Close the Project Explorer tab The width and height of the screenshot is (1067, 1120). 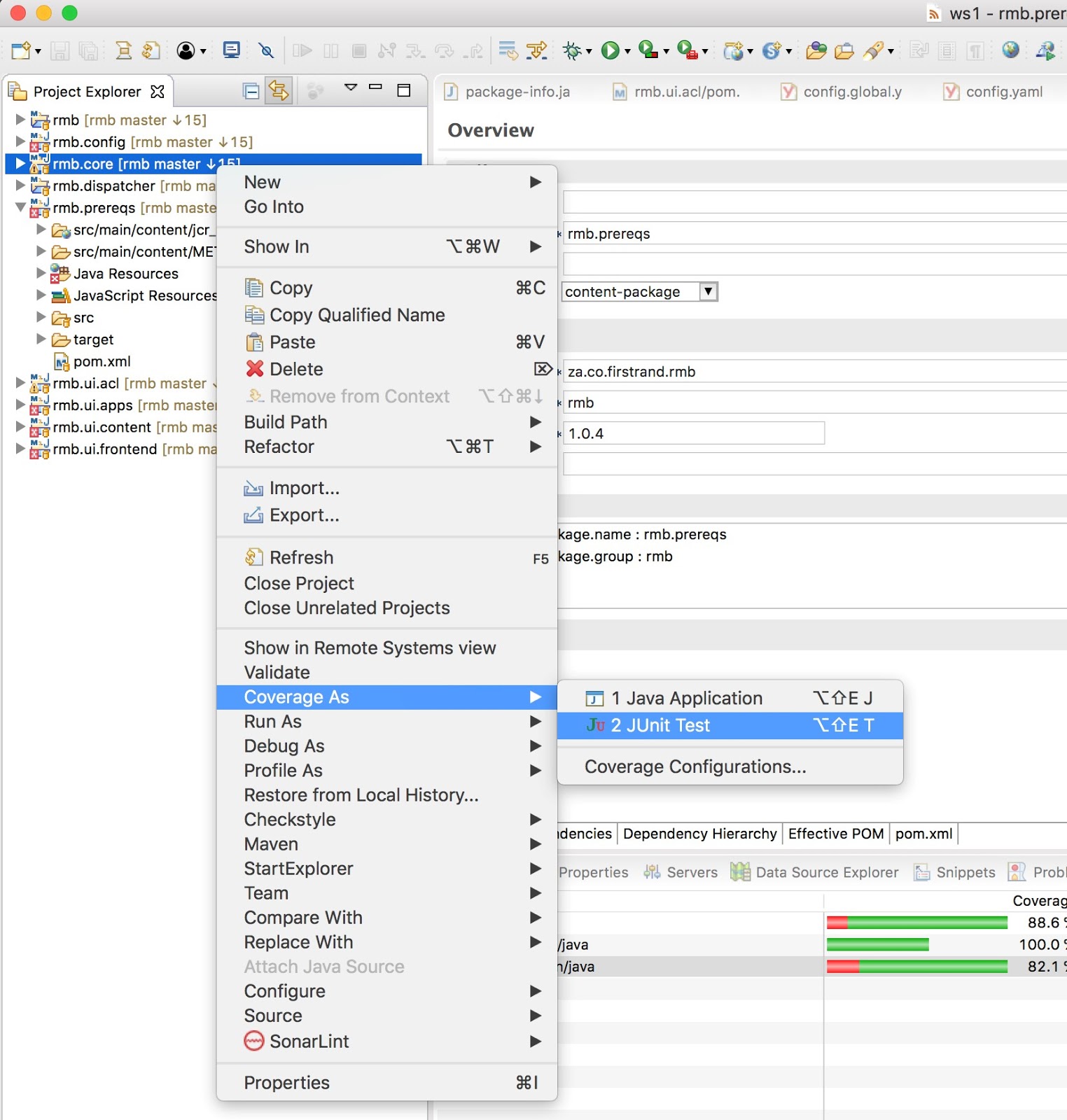tap(158, 92)
